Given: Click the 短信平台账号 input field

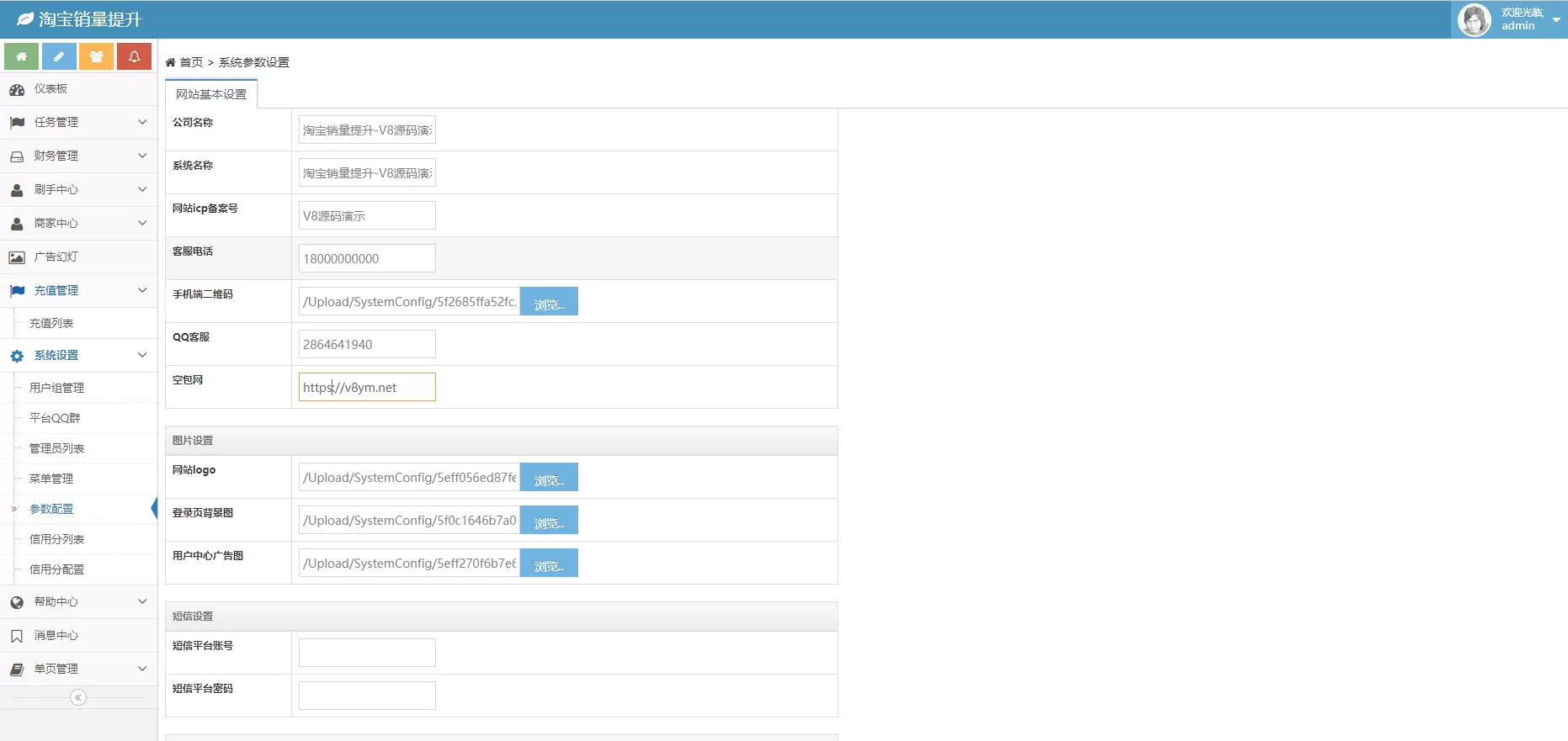Looking at the screenshot, I should [x=367, y=653].
